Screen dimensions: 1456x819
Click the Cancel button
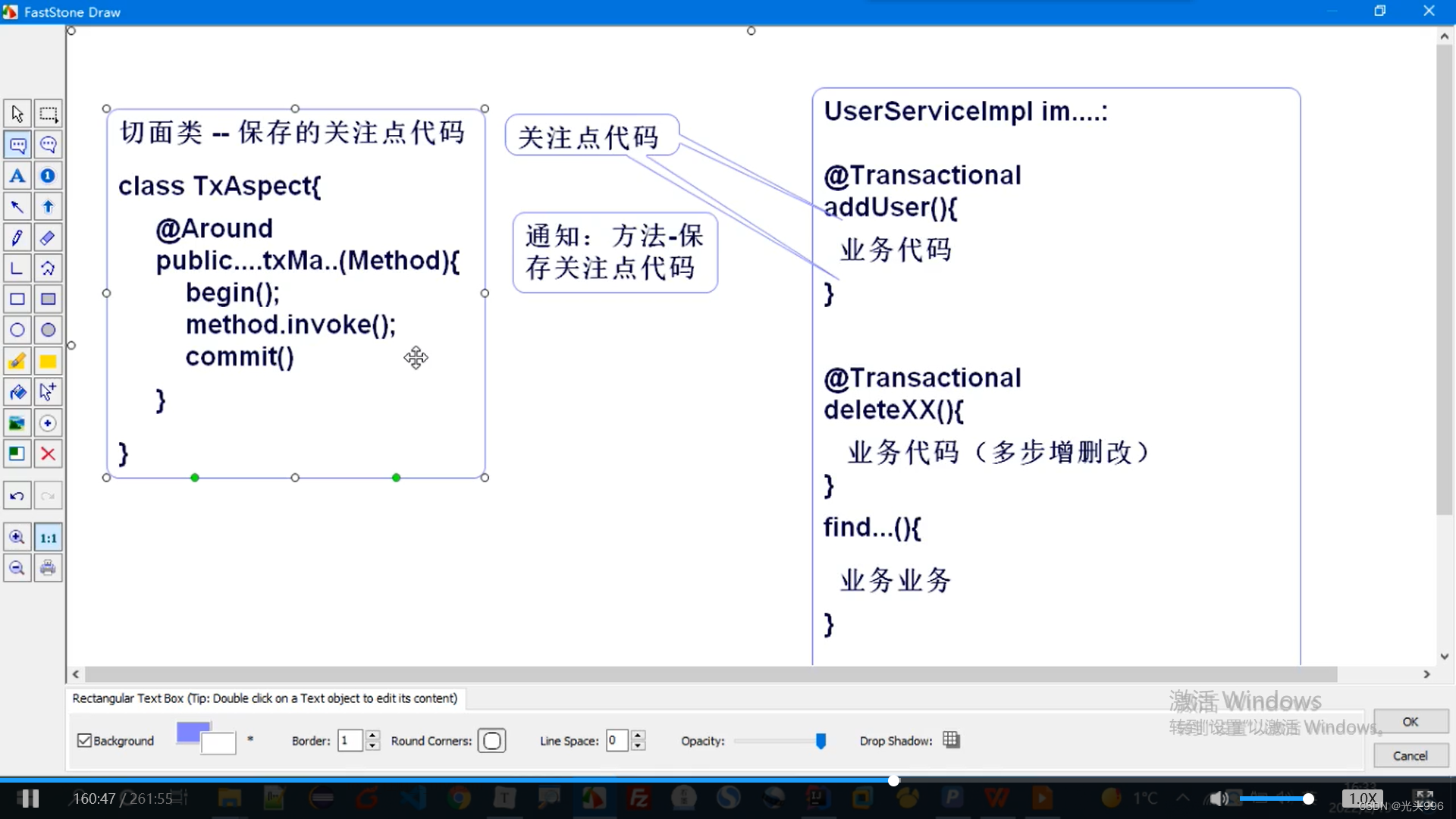pyautogui.click(x=1410, y=755)
